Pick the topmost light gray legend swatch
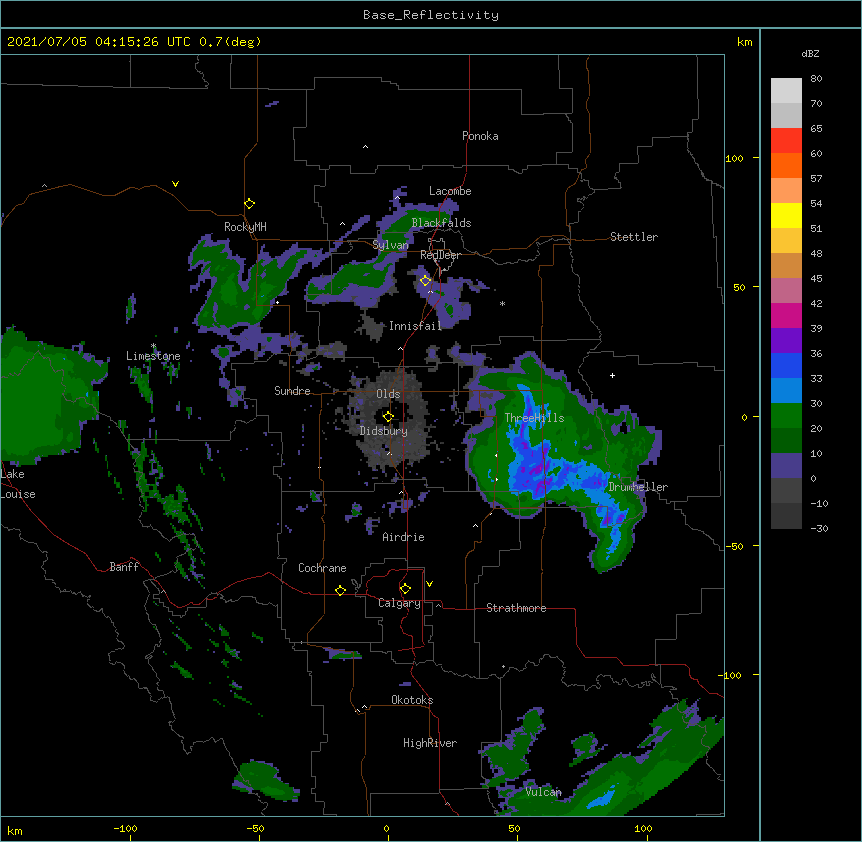This screenshot has width=862, height=842. pyautogui.click(x=786, y=91)
